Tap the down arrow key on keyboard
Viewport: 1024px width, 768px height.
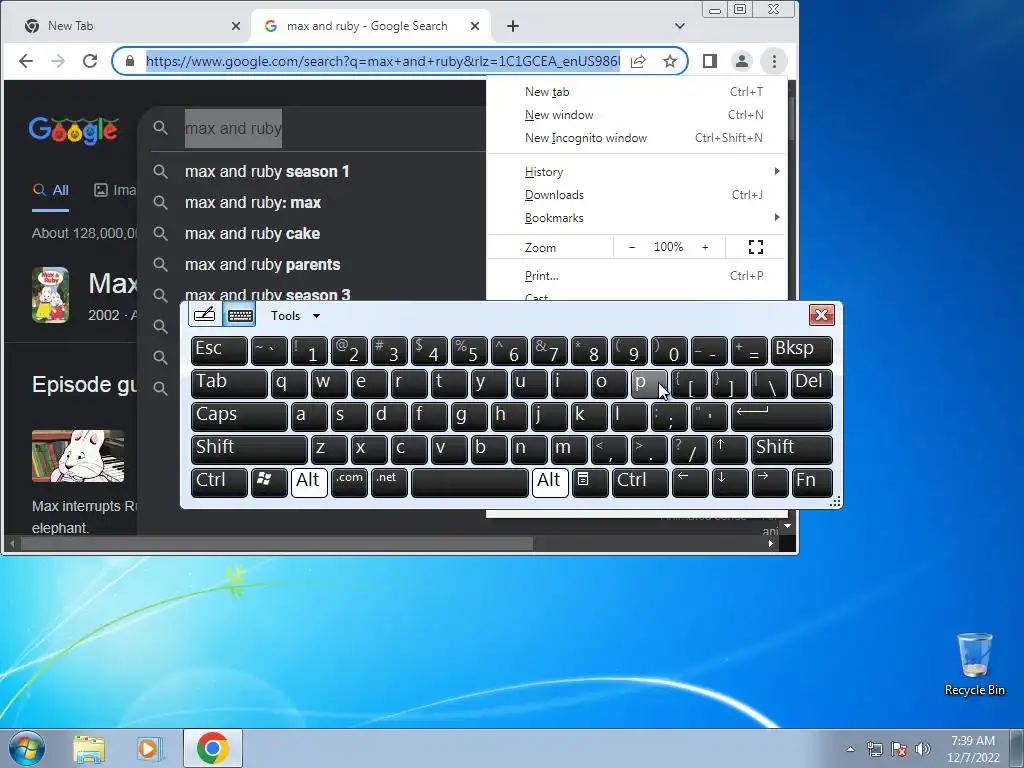point(729,482)
